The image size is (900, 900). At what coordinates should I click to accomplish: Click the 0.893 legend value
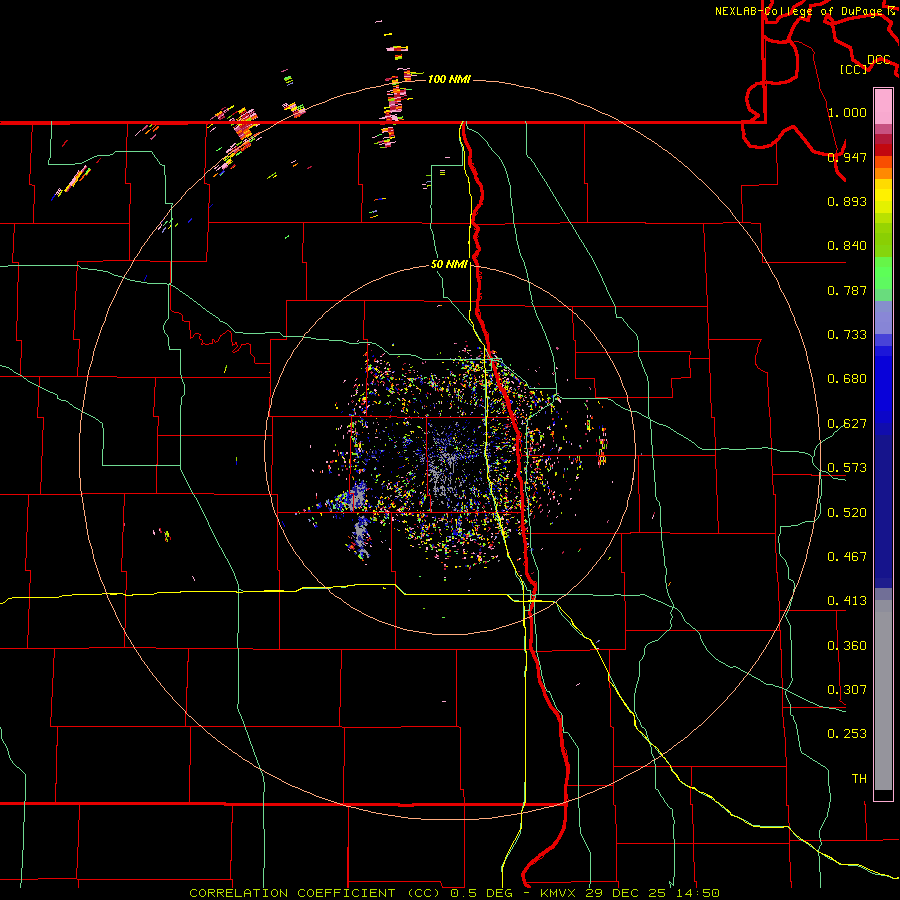click(847, 201)
